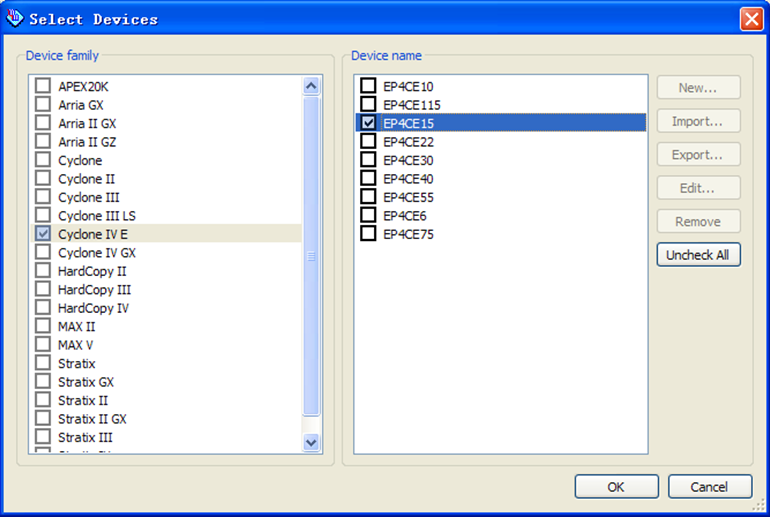Check the EP4CE22 device checkbox
Screen dimensions: 770x517
[368, 141]
